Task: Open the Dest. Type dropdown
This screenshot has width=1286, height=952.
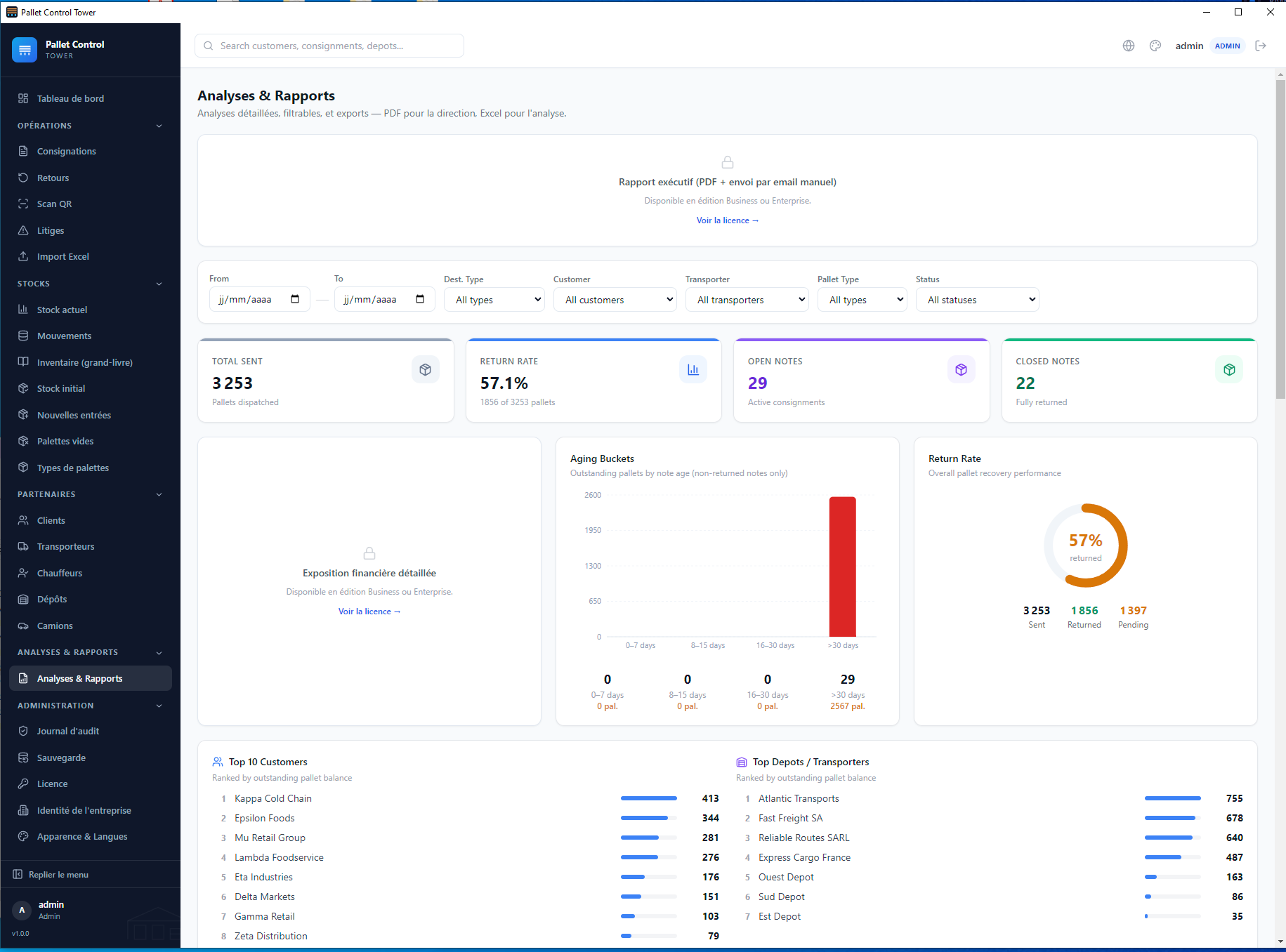Action: pyautogui.click(x=494, y=300)
